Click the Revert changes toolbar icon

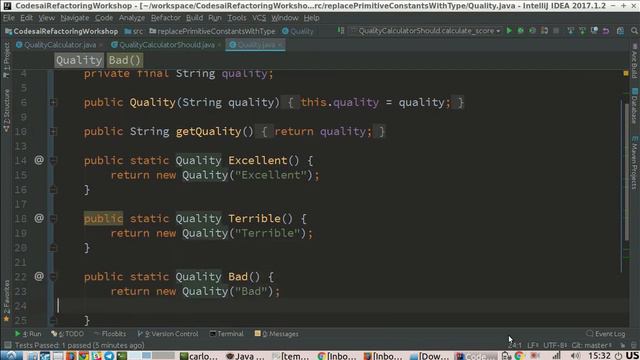606,31
